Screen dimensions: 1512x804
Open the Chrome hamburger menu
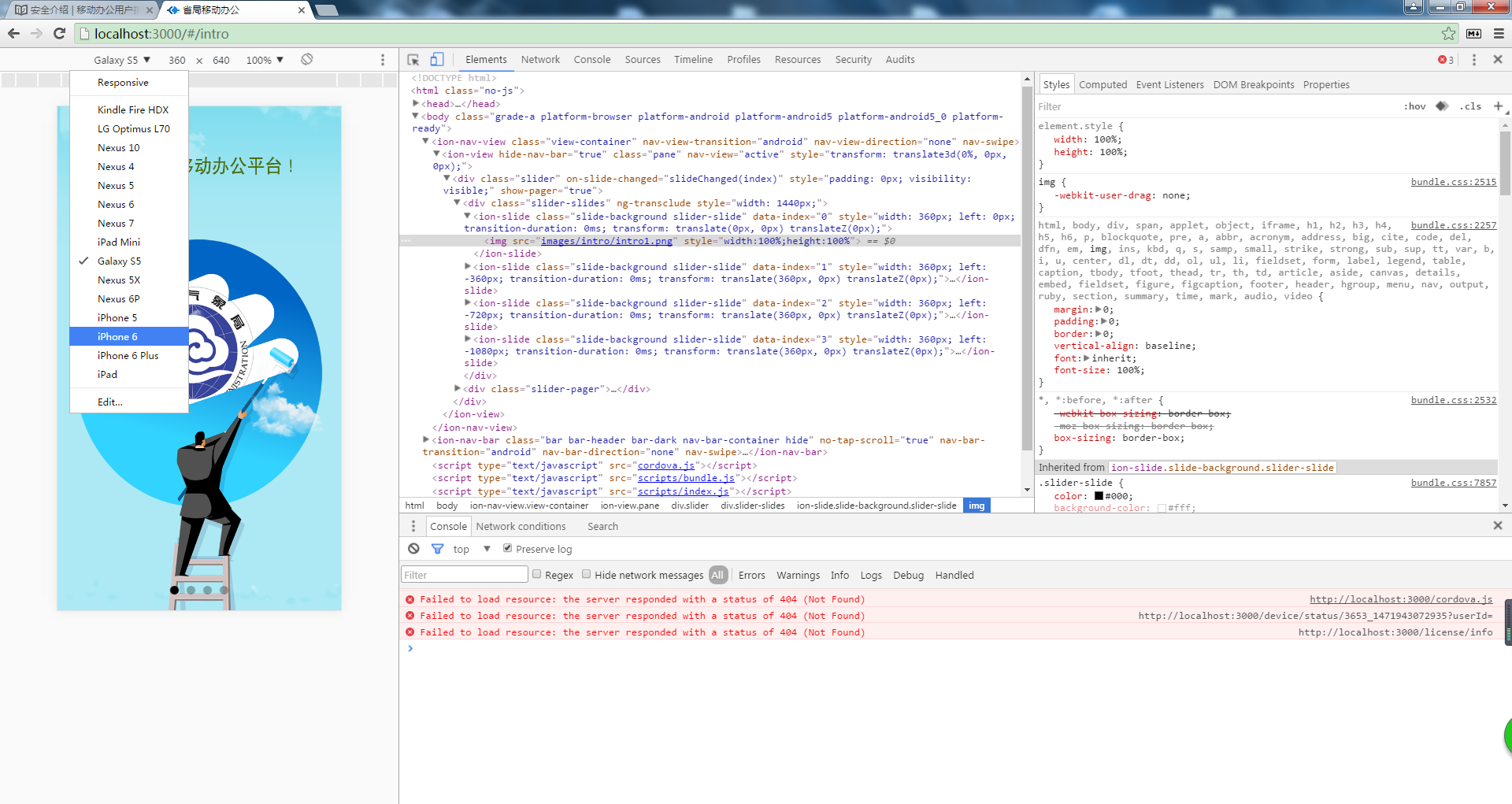pos(1499,34)
